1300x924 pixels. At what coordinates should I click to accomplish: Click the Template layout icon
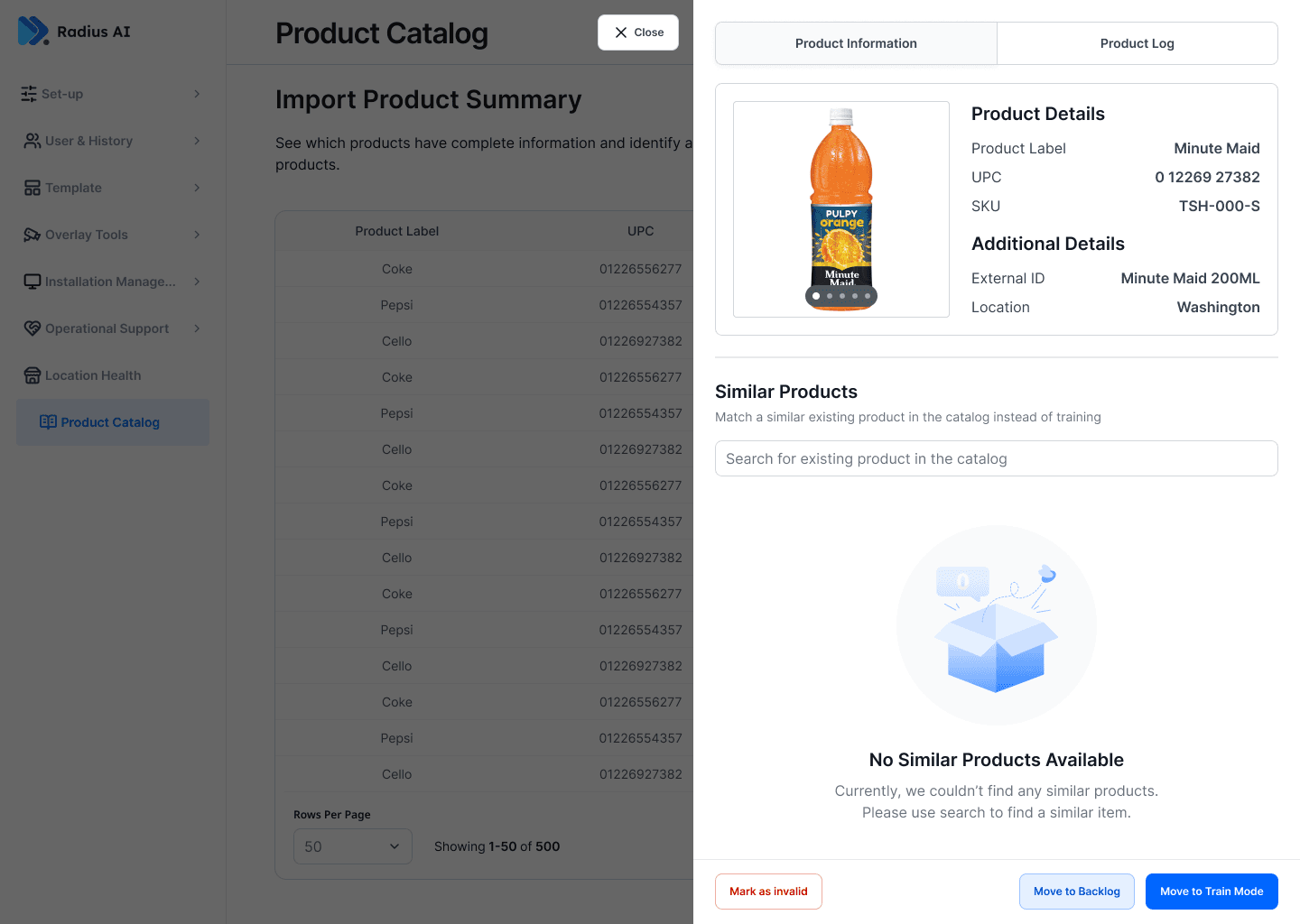pyautogui.click(x=32, y=188)
